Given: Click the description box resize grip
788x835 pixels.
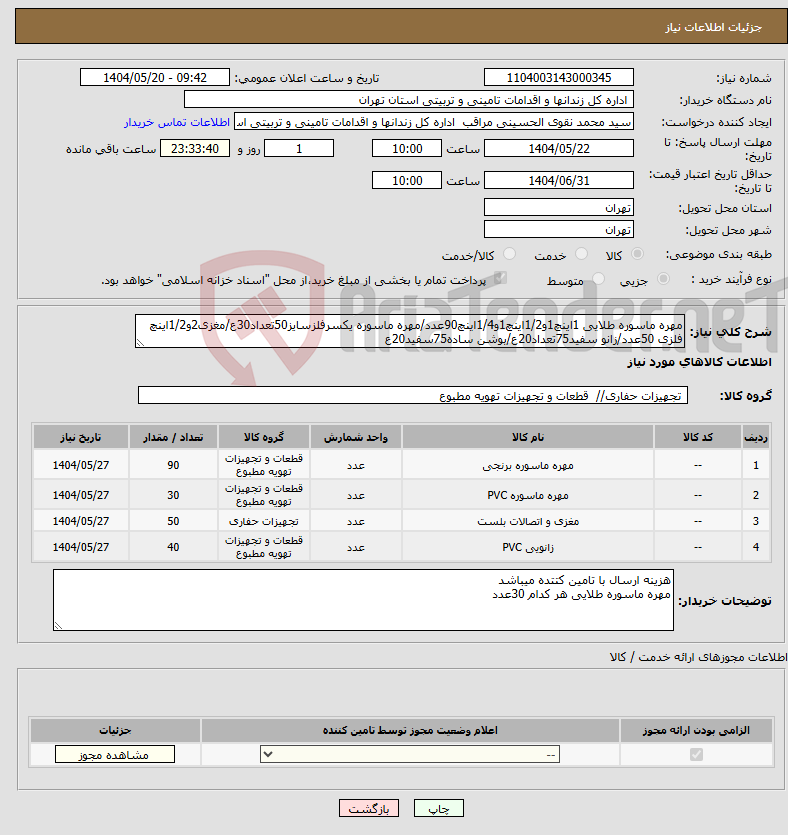Looking at the screenshot, I should 140,343.
